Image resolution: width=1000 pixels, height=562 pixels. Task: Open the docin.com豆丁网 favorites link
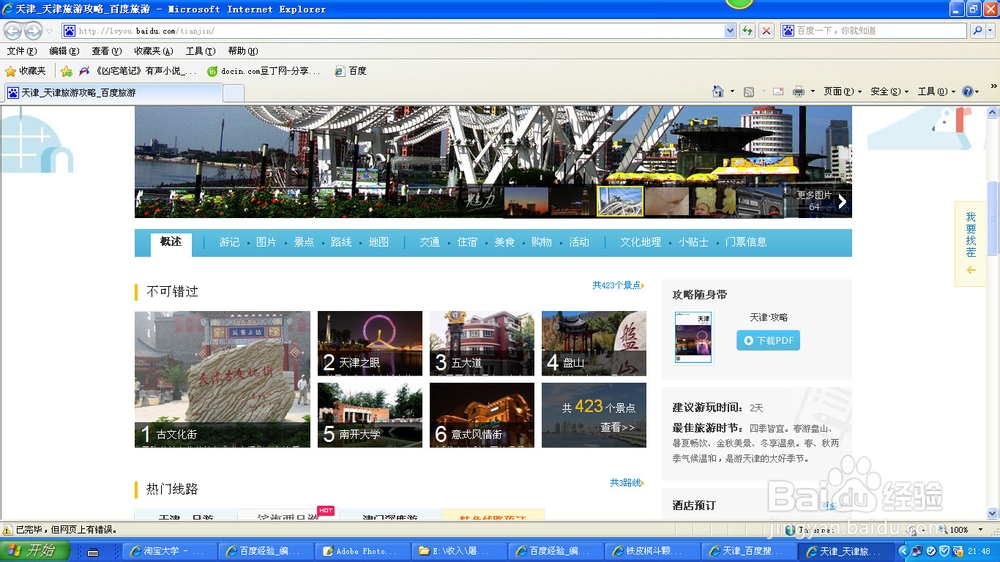pos(263,71)
